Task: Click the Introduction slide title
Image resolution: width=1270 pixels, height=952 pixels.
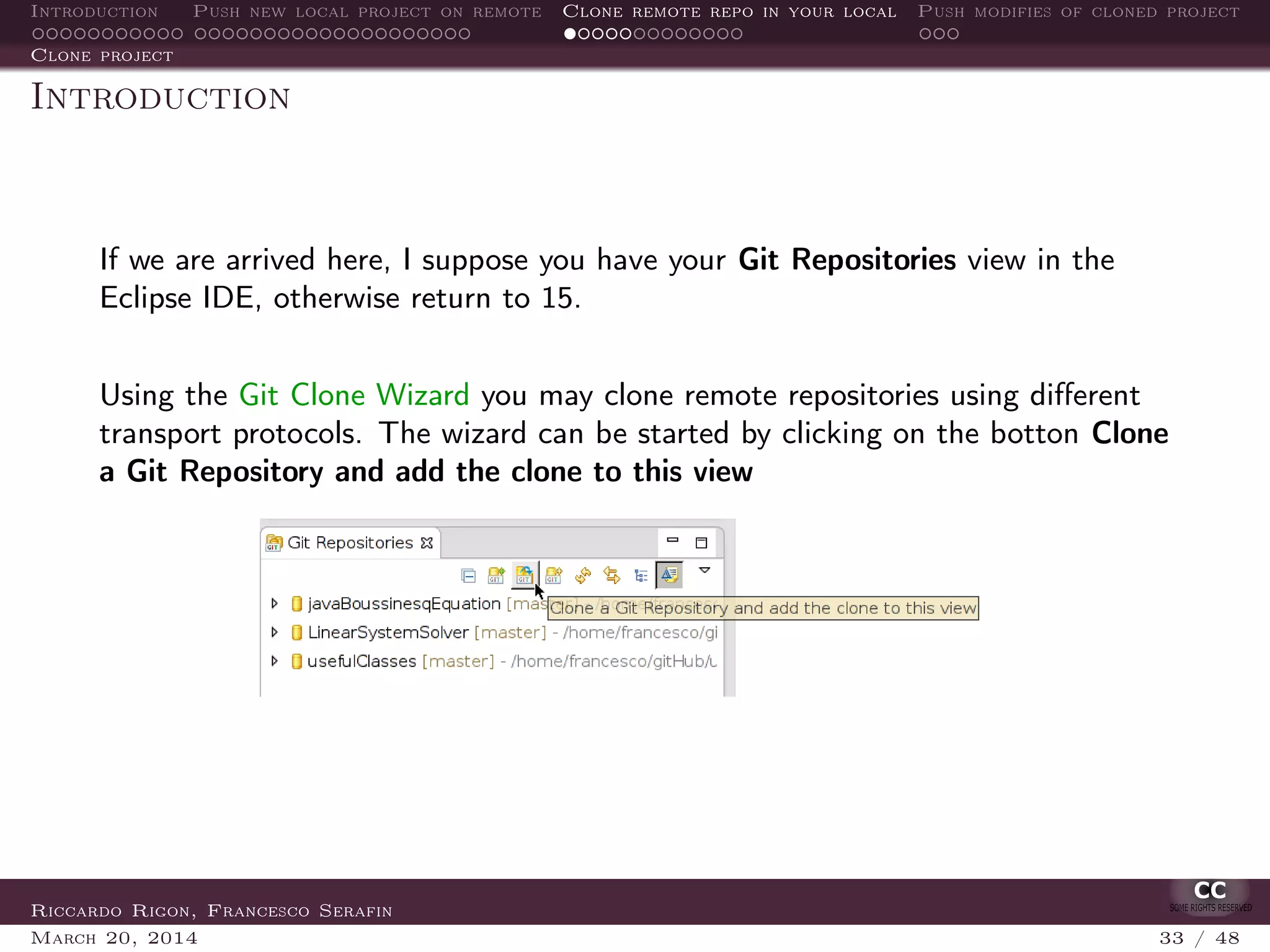Action: [x=161, y=97]
